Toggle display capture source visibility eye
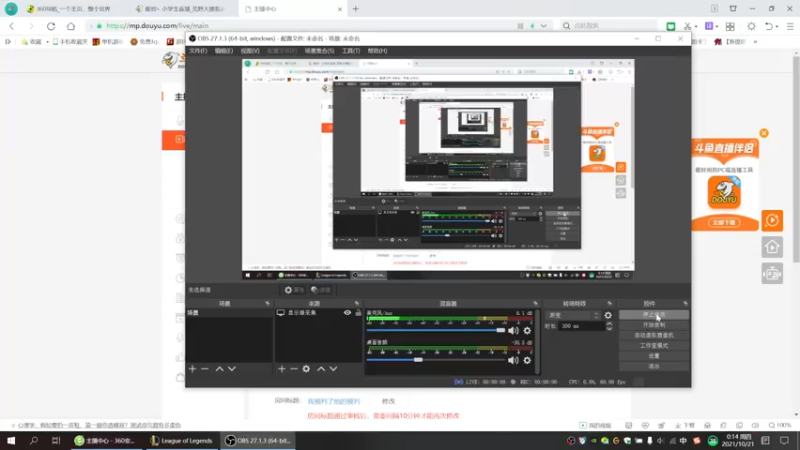This screenshot has width=800, height=450. (347, 313)
